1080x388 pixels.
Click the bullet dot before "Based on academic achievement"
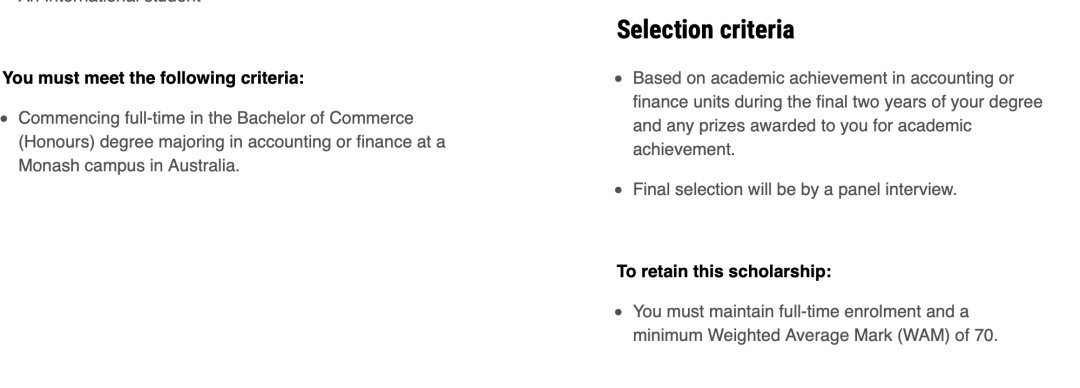pyautogui.click(x=619, y=79)
